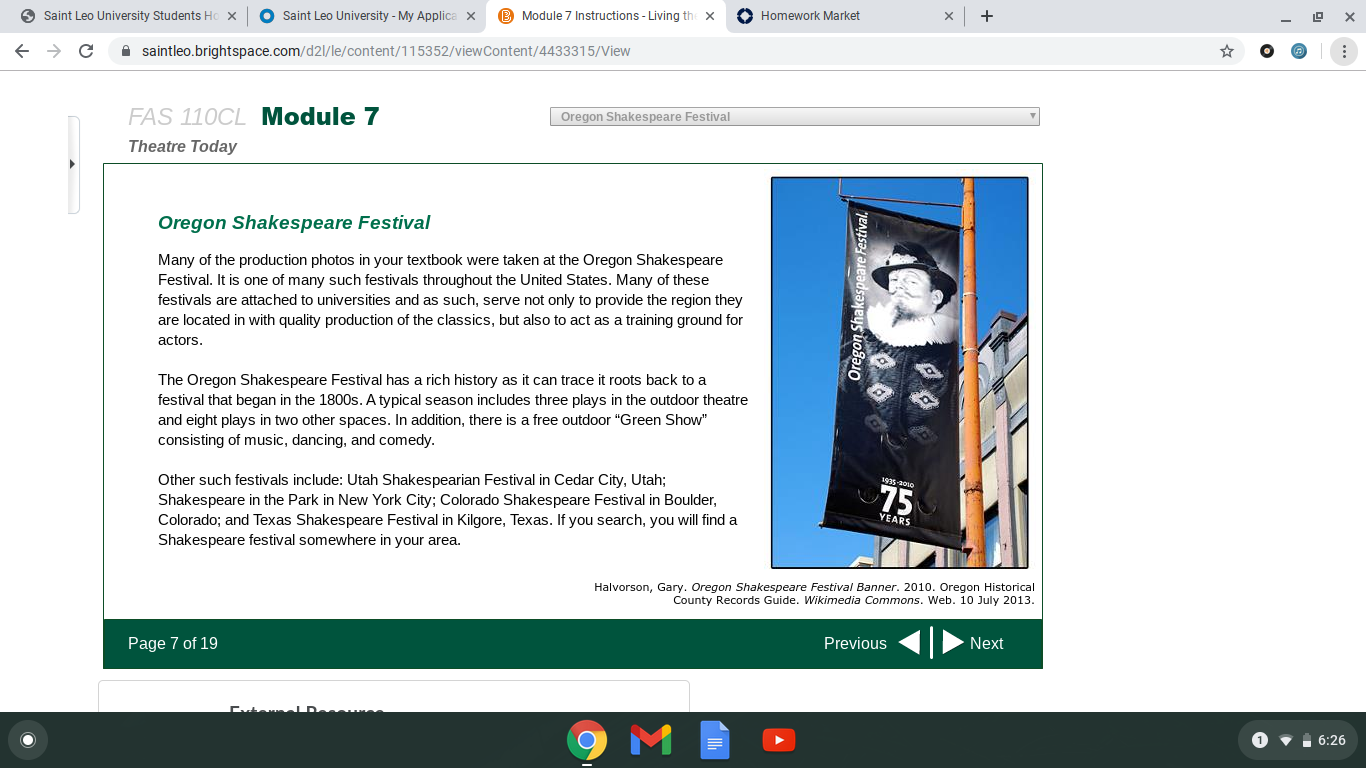The width and height of the screenshot is (1366, 768).
Task: Open the Chrome three-dot menu
Action: point(1343,51)
